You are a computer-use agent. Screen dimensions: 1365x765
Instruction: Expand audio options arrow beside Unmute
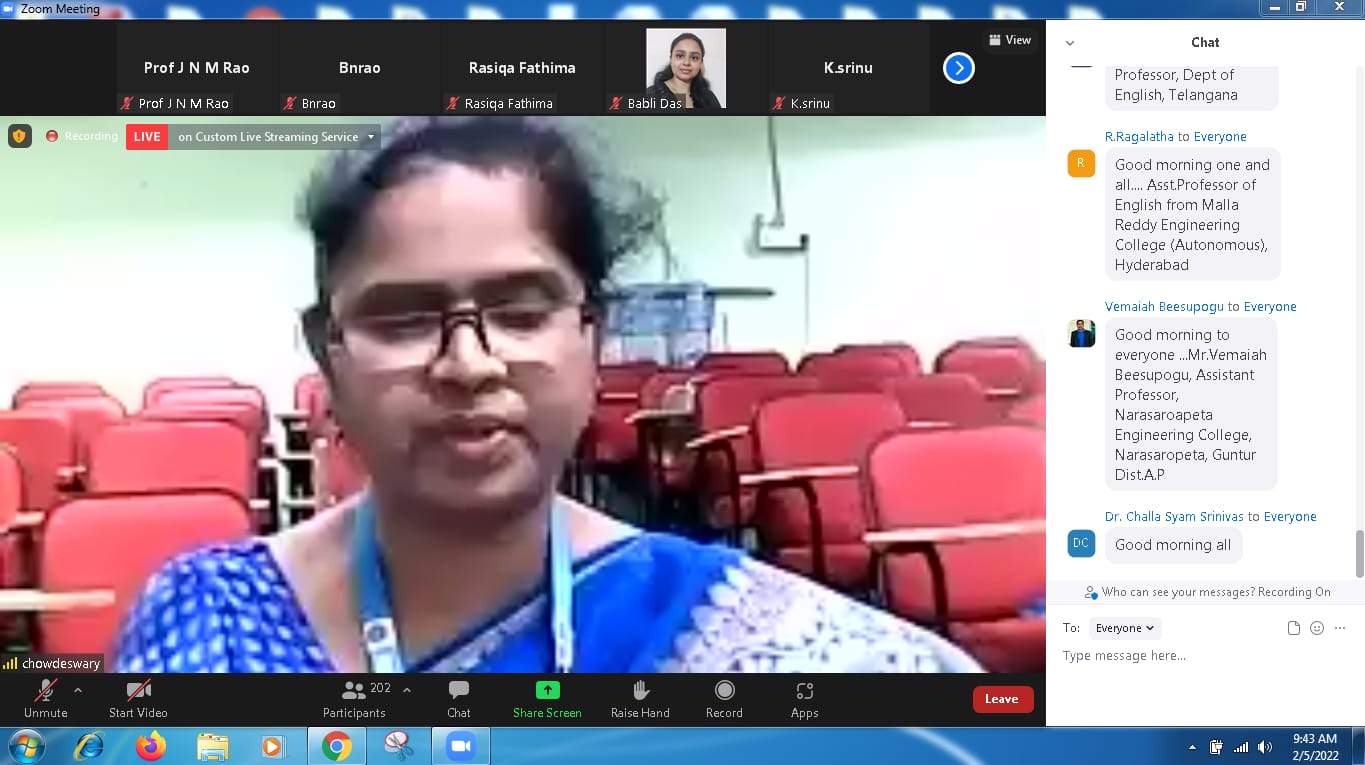click(78, 690)
